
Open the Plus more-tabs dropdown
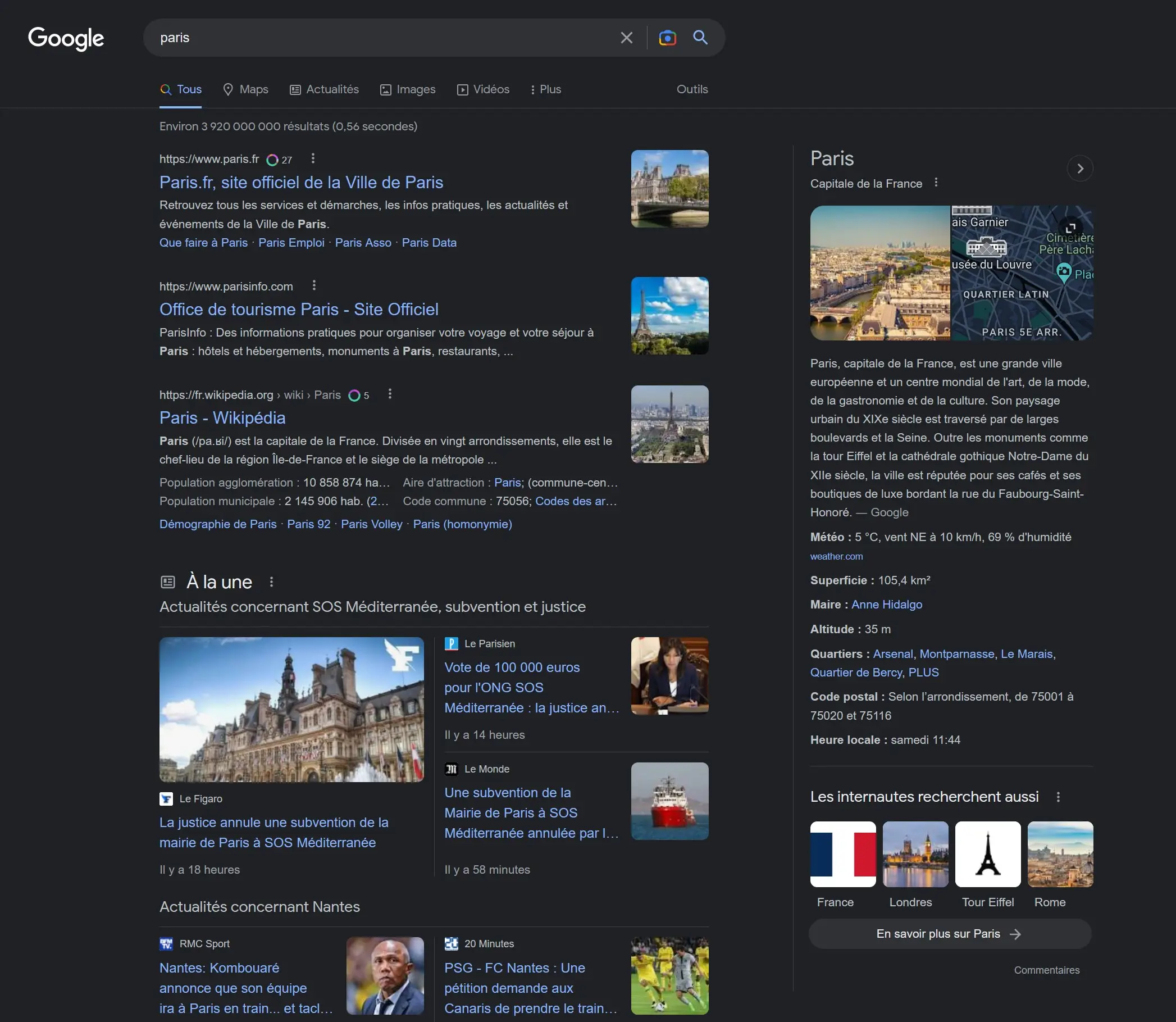click(x=545, y=89)
